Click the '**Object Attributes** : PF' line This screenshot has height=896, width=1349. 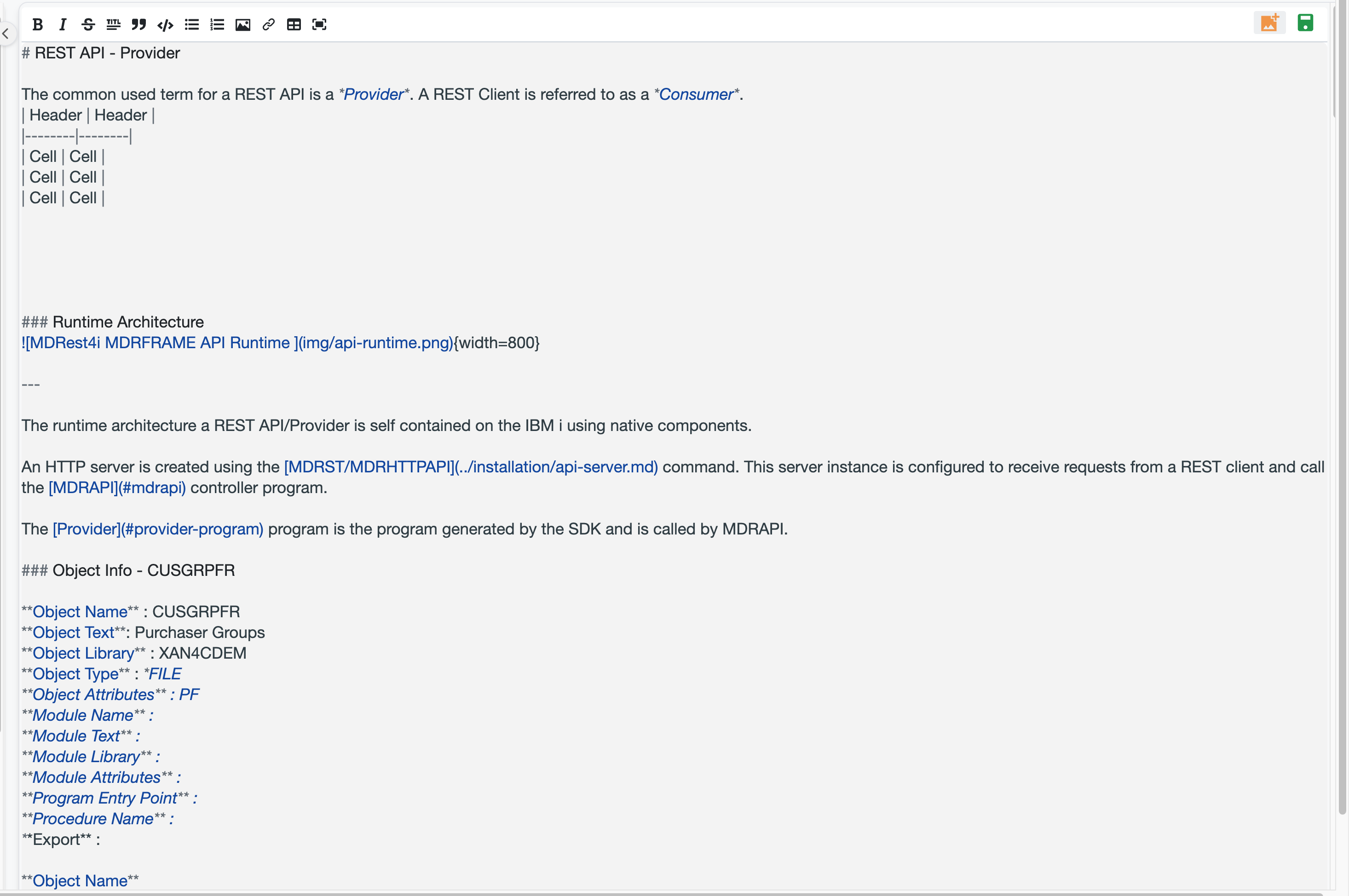[x=110, y=695]
